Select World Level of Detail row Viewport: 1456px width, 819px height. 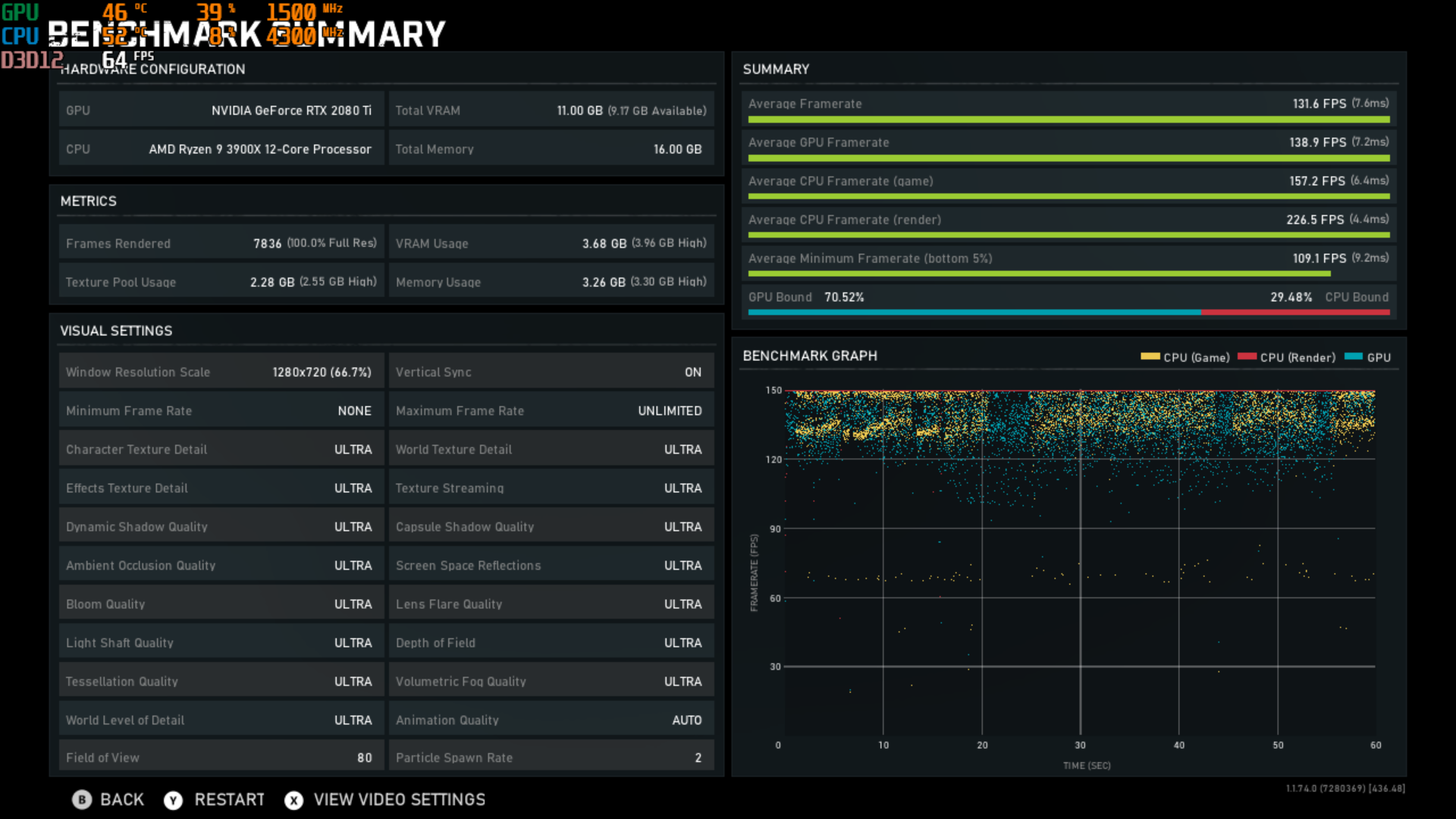tap(221, 720)
